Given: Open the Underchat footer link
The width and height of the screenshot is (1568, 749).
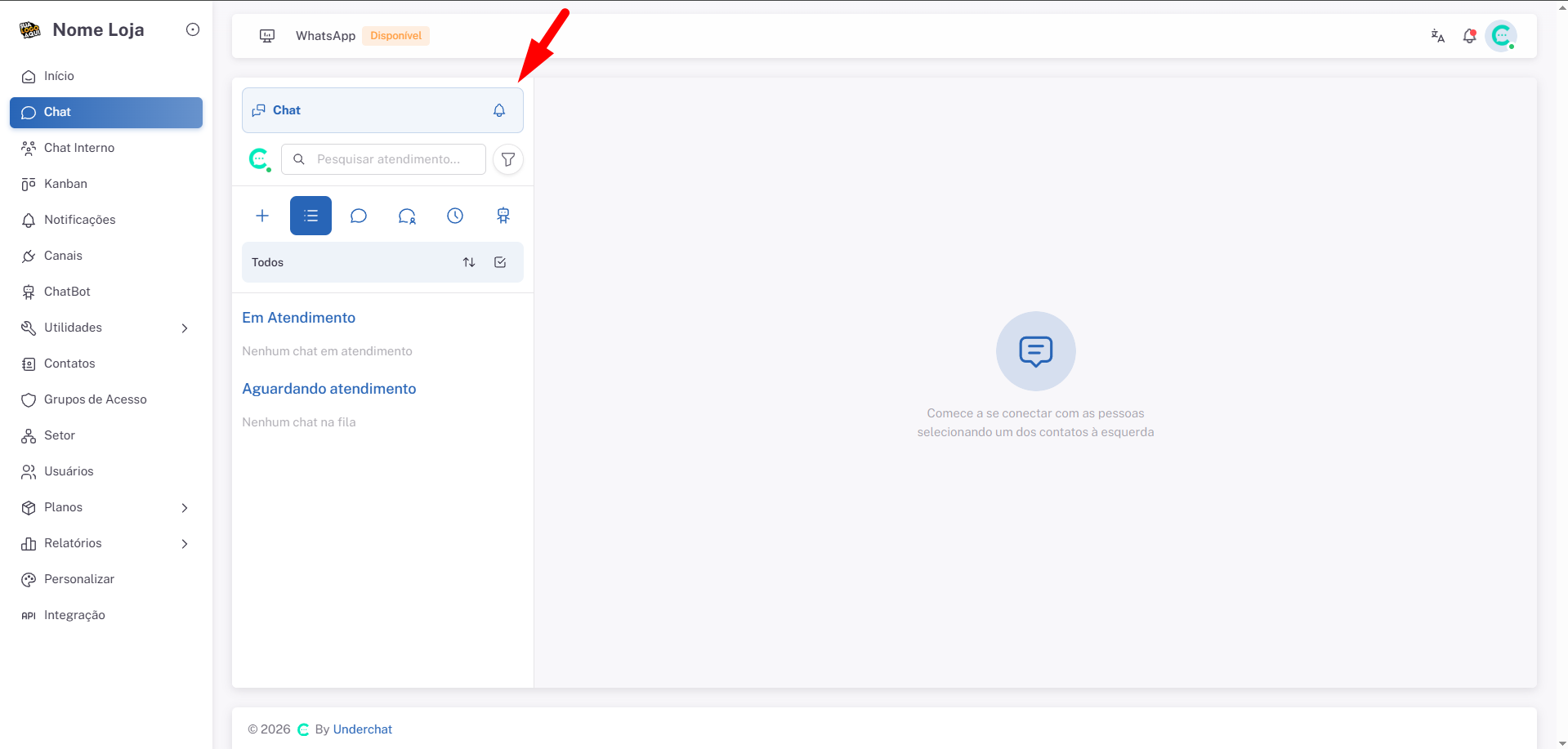Looking at the screenshot, I should 362,729.
